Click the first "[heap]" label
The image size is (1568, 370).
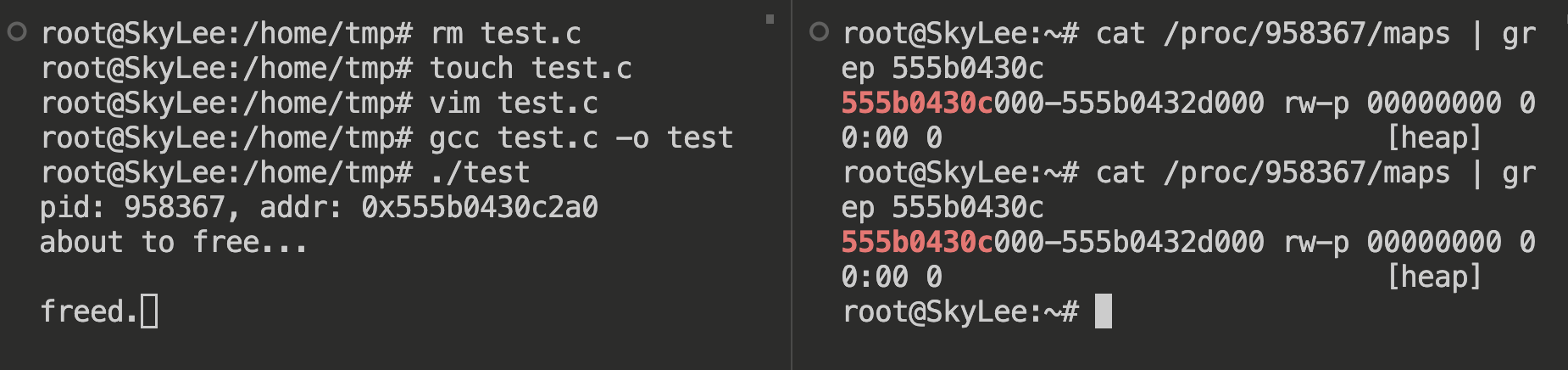pyautogui.click(x=1434, y=138)
